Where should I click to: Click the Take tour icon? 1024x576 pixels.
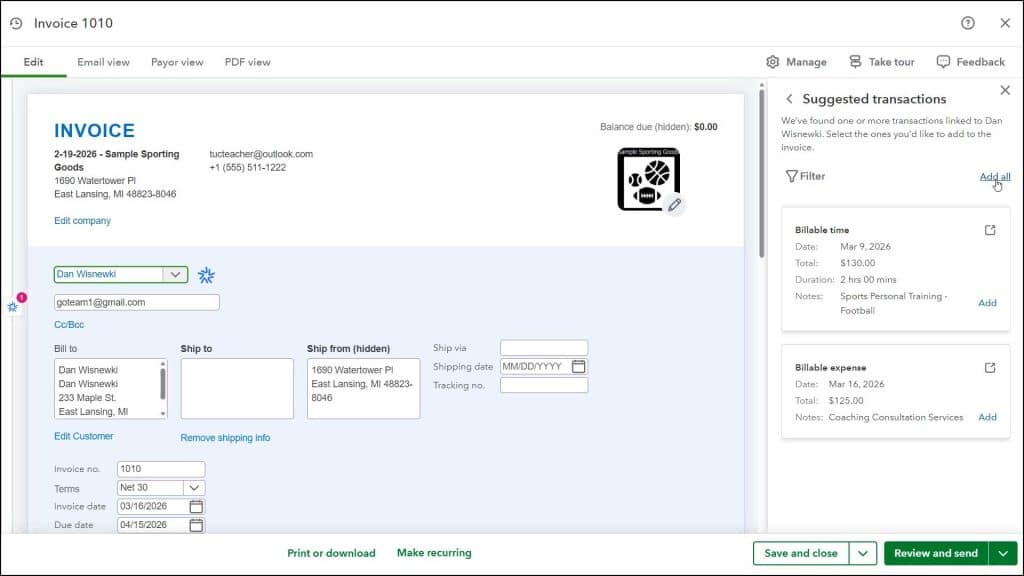tap(856, 61)
